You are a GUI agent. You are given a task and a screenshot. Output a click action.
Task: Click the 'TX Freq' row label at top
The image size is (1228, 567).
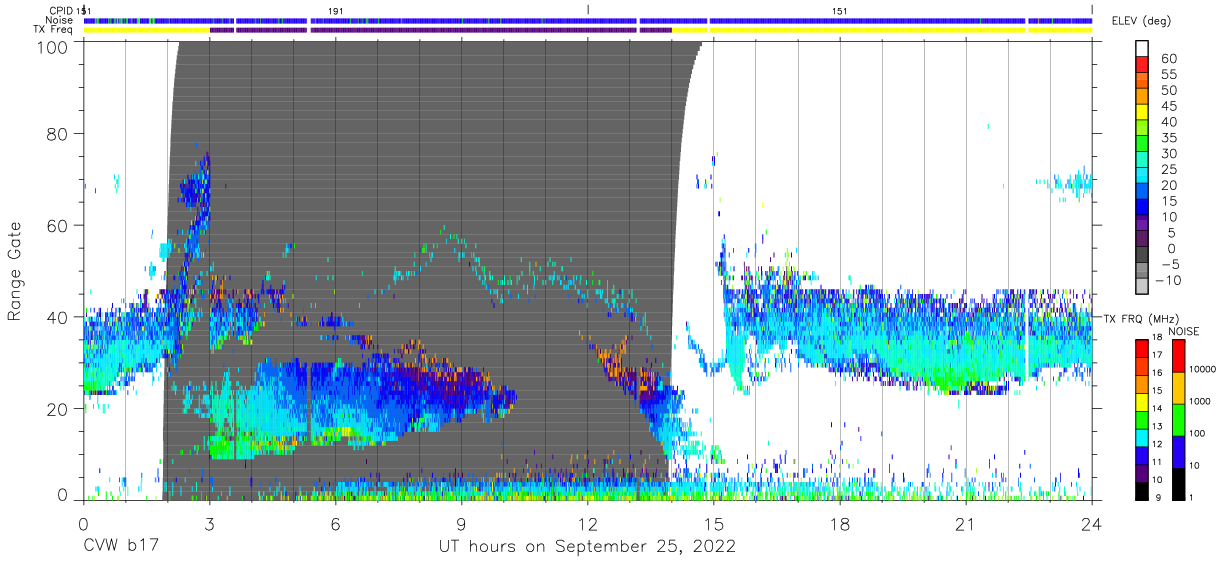(x=53, y=30)
